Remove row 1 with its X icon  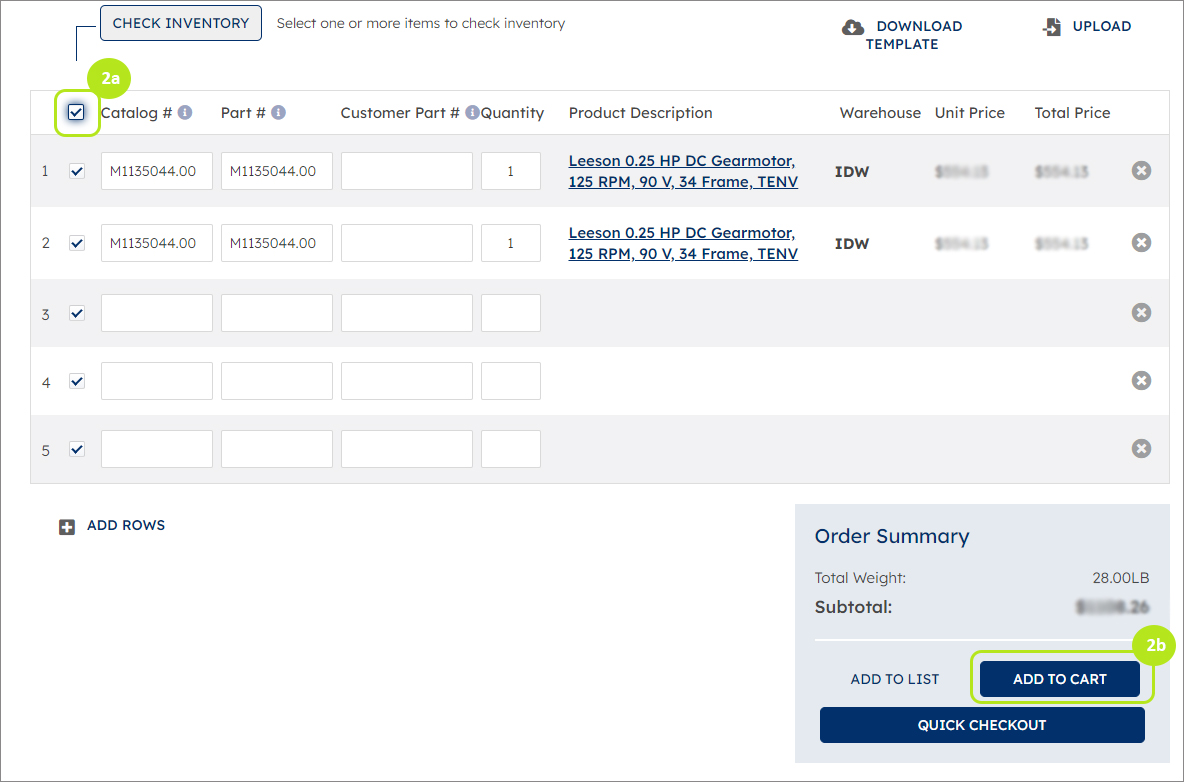pyautogui.click(x=1141, y=171)
